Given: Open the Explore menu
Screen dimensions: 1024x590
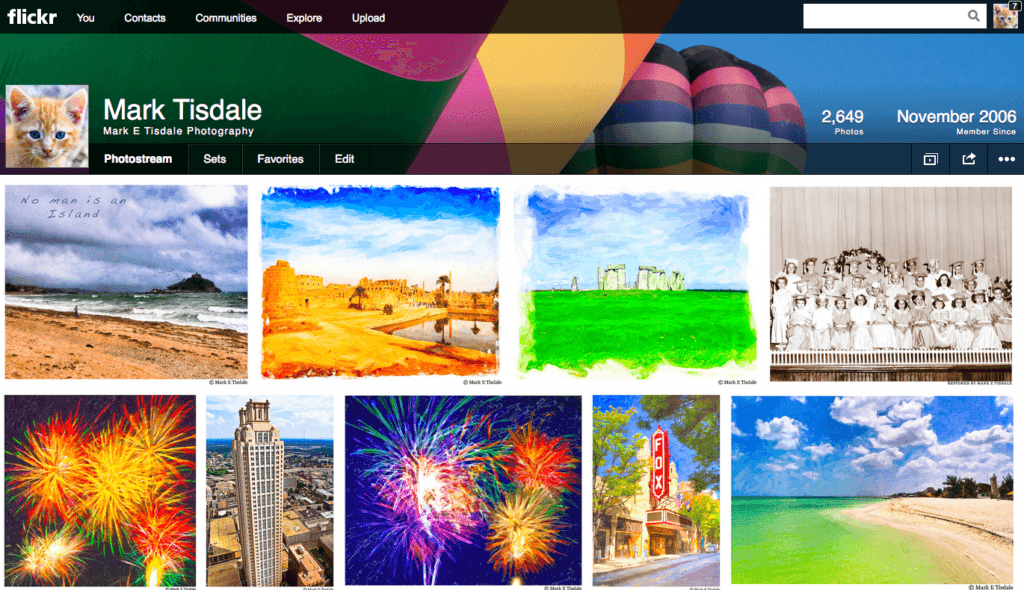Looking at the screenshot, I should click(304, 18).
